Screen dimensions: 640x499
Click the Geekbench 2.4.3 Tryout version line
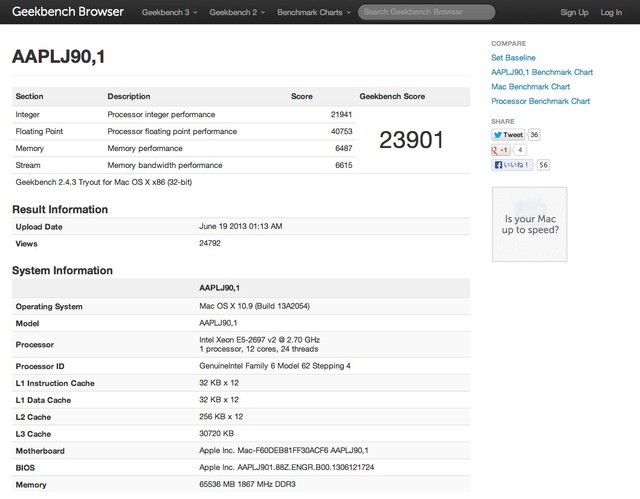[x=104, y=182]
